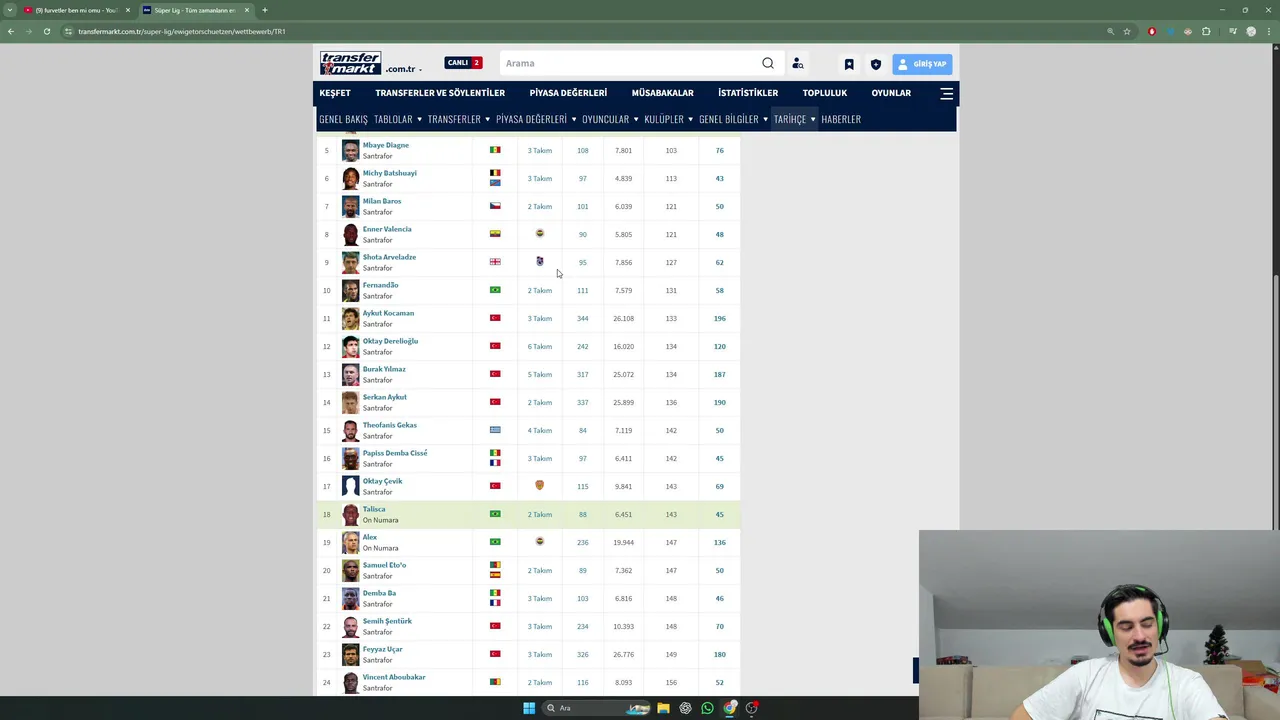Open Burak Yılmaz's player profile link
Image resolution: width=1280 pixels, height=720 pixels.
pos(384,369)
